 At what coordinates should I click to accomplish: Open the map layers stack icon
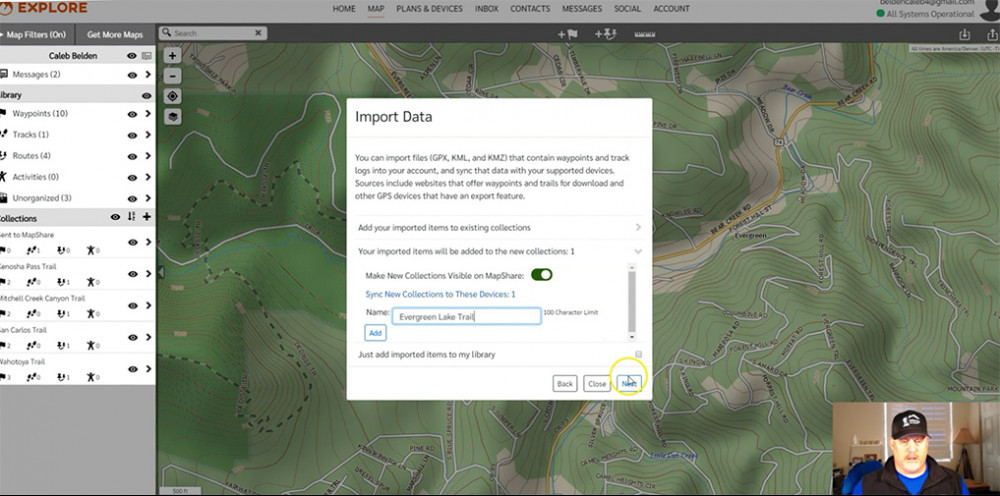click(x=173, y=117)
